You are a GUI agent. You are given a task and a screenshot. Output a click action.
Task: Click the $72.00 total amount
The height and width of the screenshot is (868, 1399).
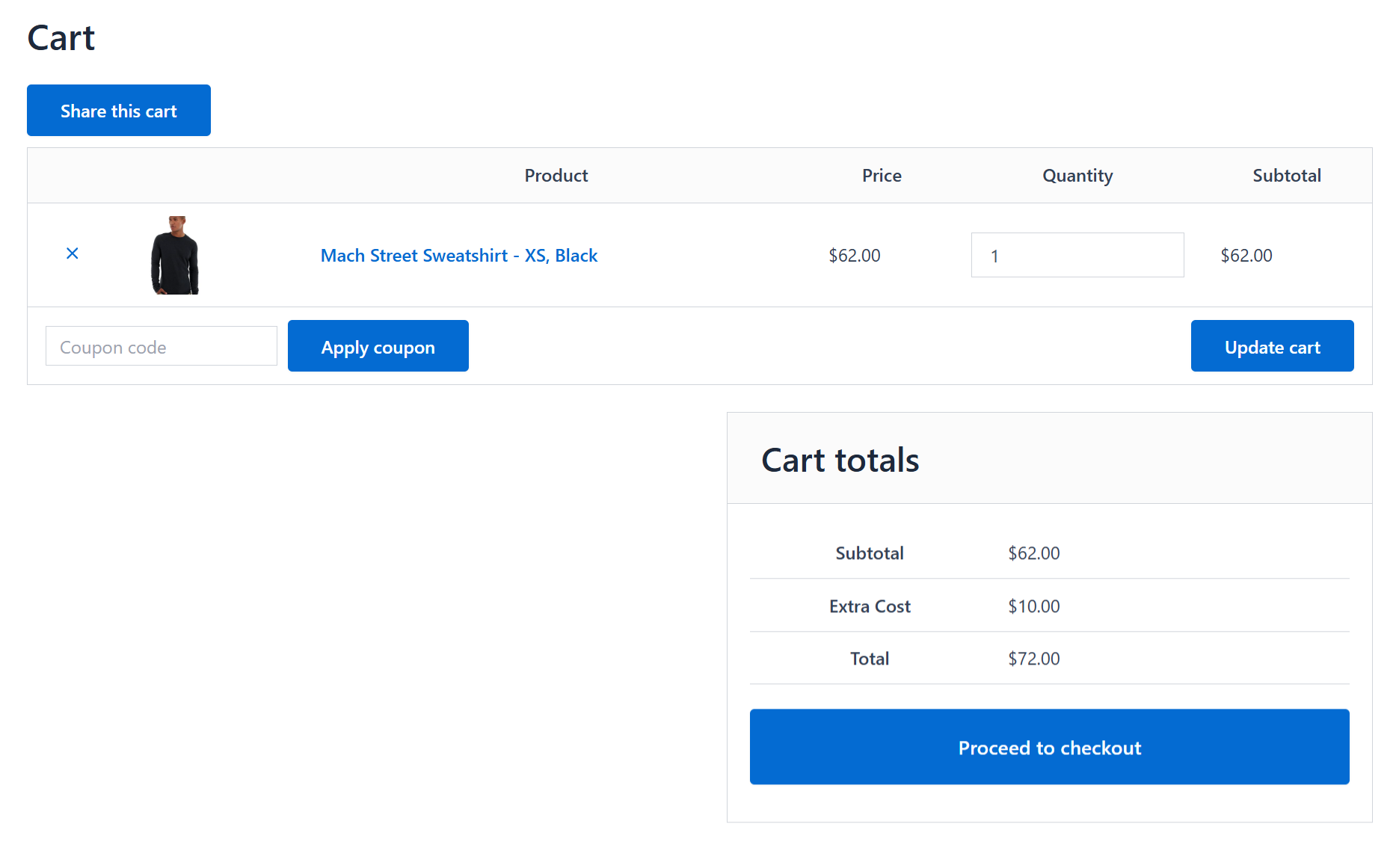pos(1033,659)
